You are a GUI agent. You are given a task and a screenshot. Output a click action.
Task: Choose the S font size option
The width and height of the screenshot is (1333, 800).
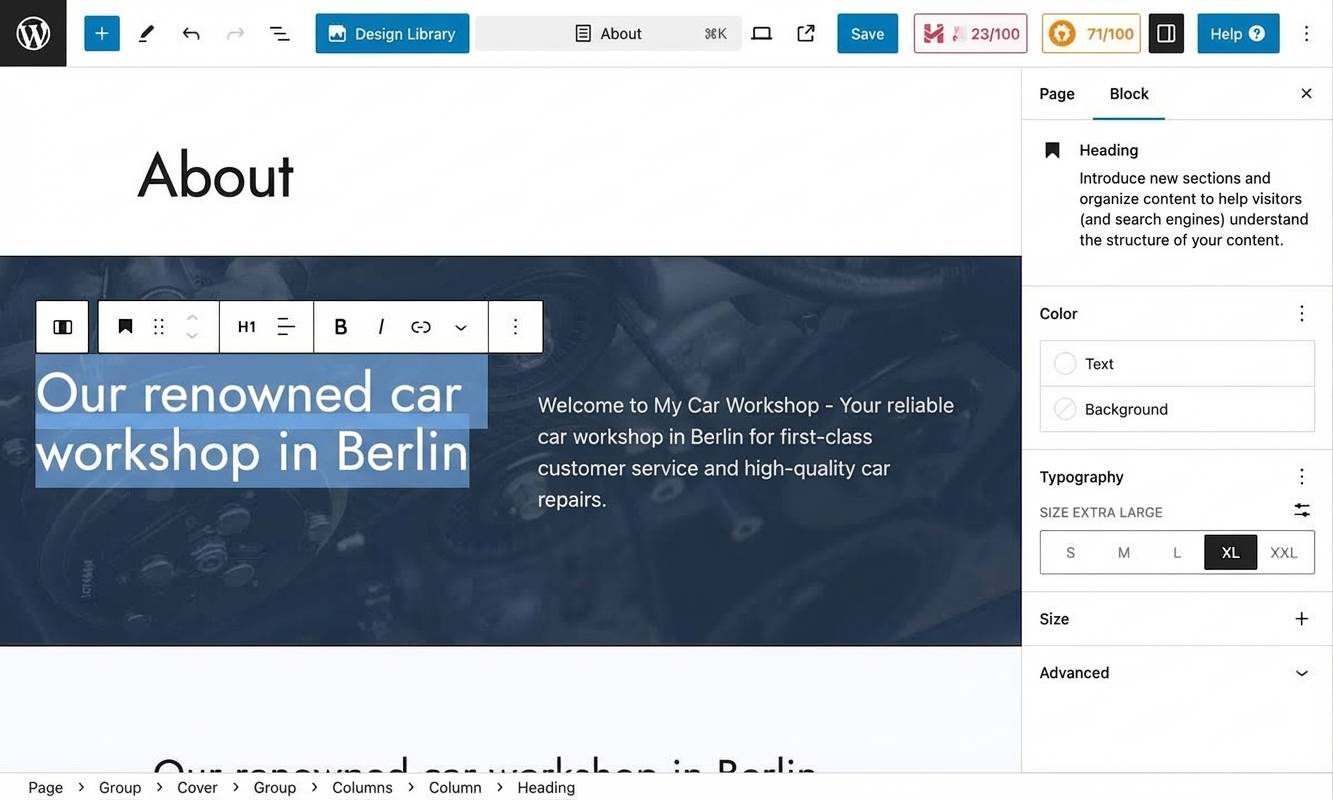pos(1070,552)
